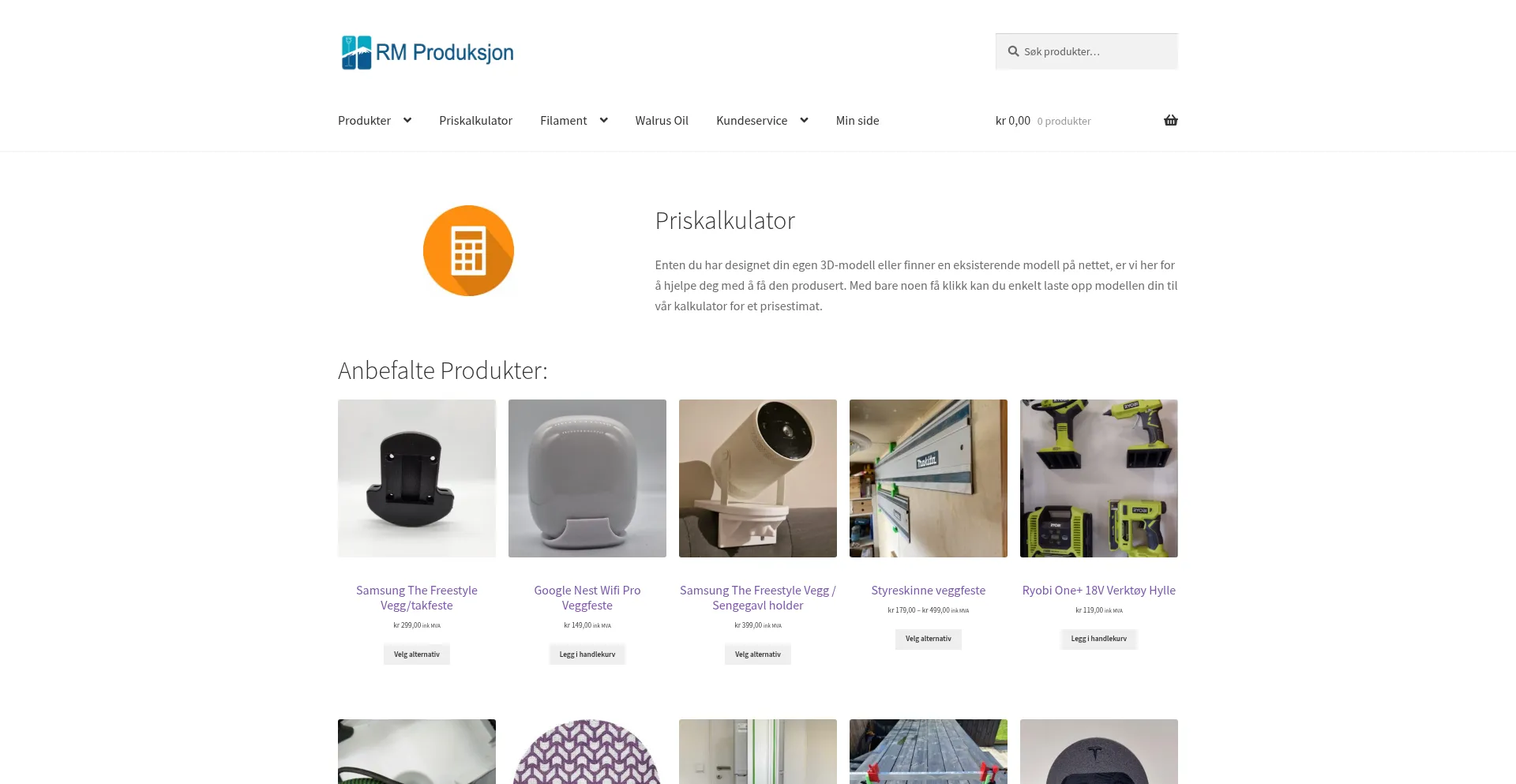Open the wooden deck product thumbnail
The width and height of the screenshot is (1516, 784).
[x=929, y=752]
